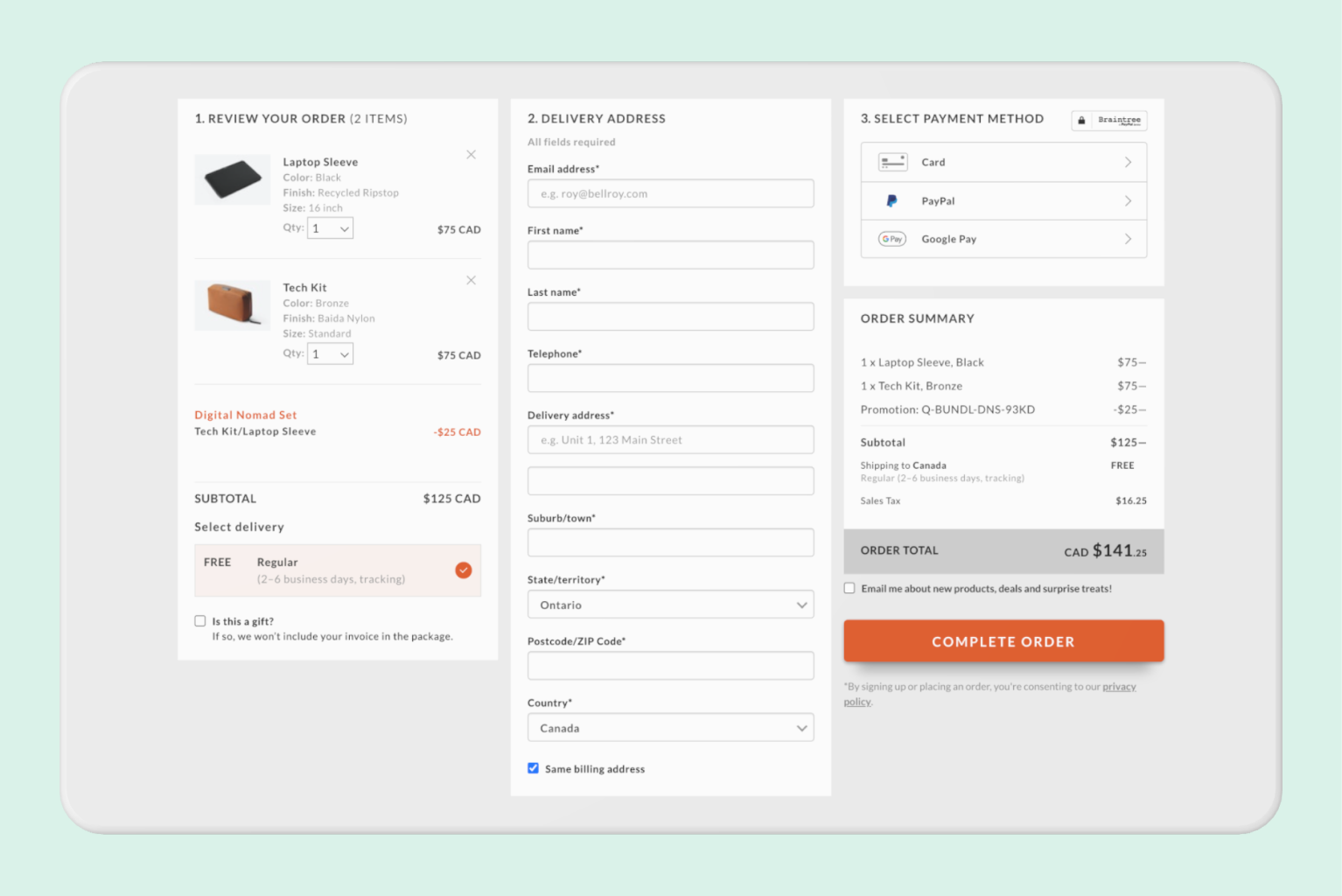Click the Tech Kit product thumbnail

(x=232, y=305)
